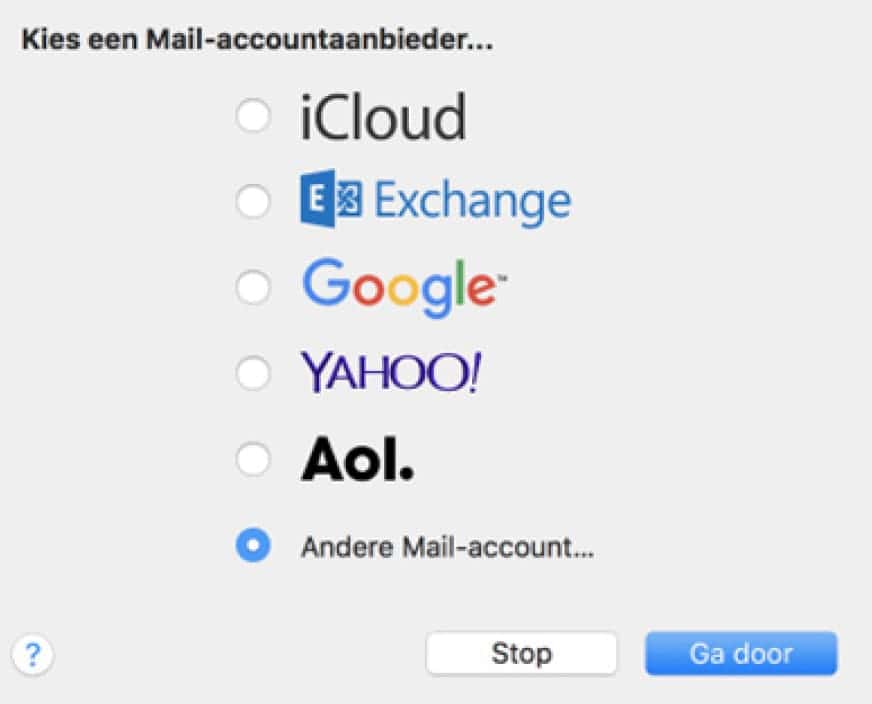The width and height of the screenshot is (872, 704).
Task: Click the blue Exchange logo icon
Action: (331, 199)
